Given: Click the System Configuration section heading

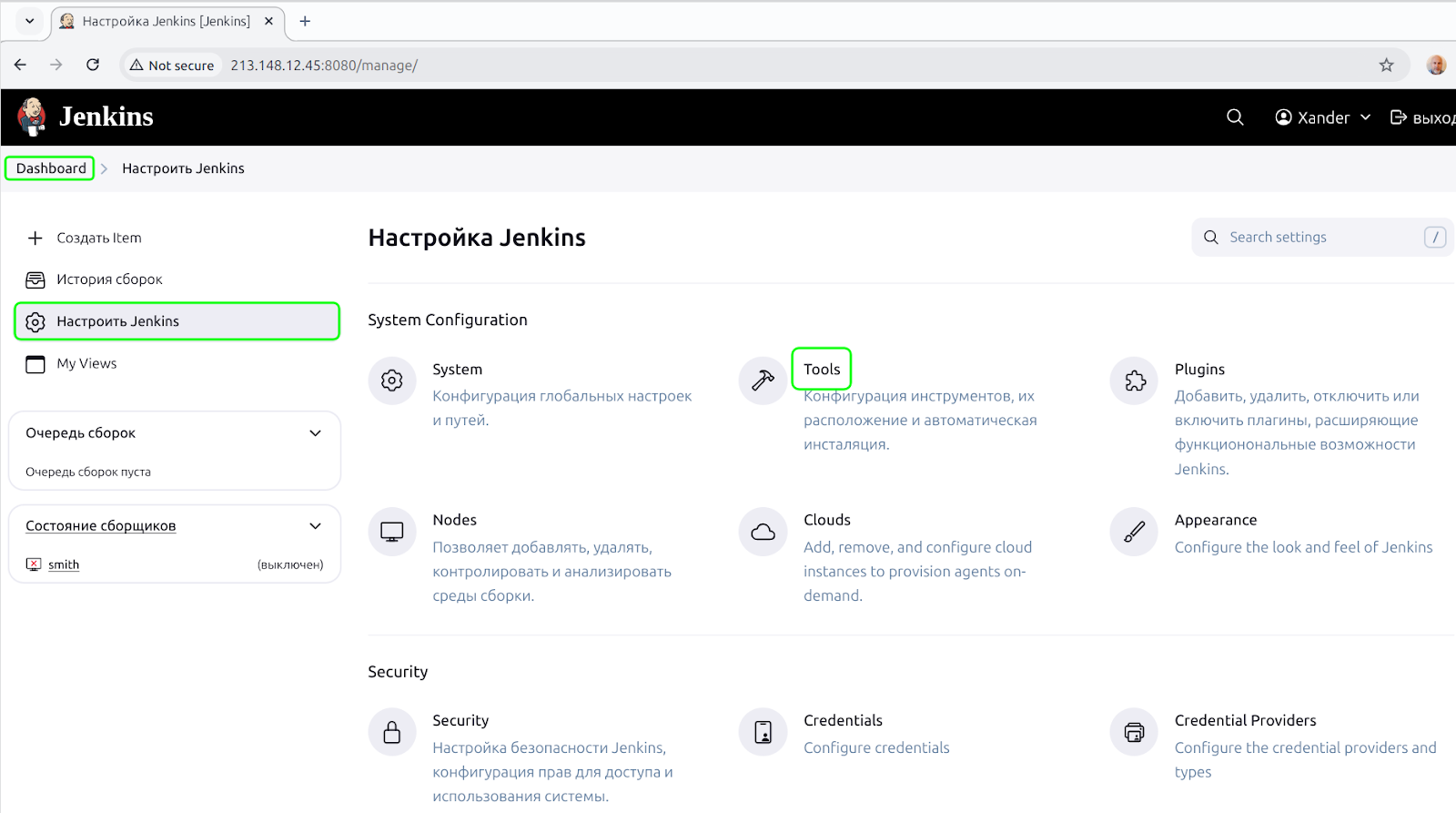Looking at the screenshot, I should [448, 320].
